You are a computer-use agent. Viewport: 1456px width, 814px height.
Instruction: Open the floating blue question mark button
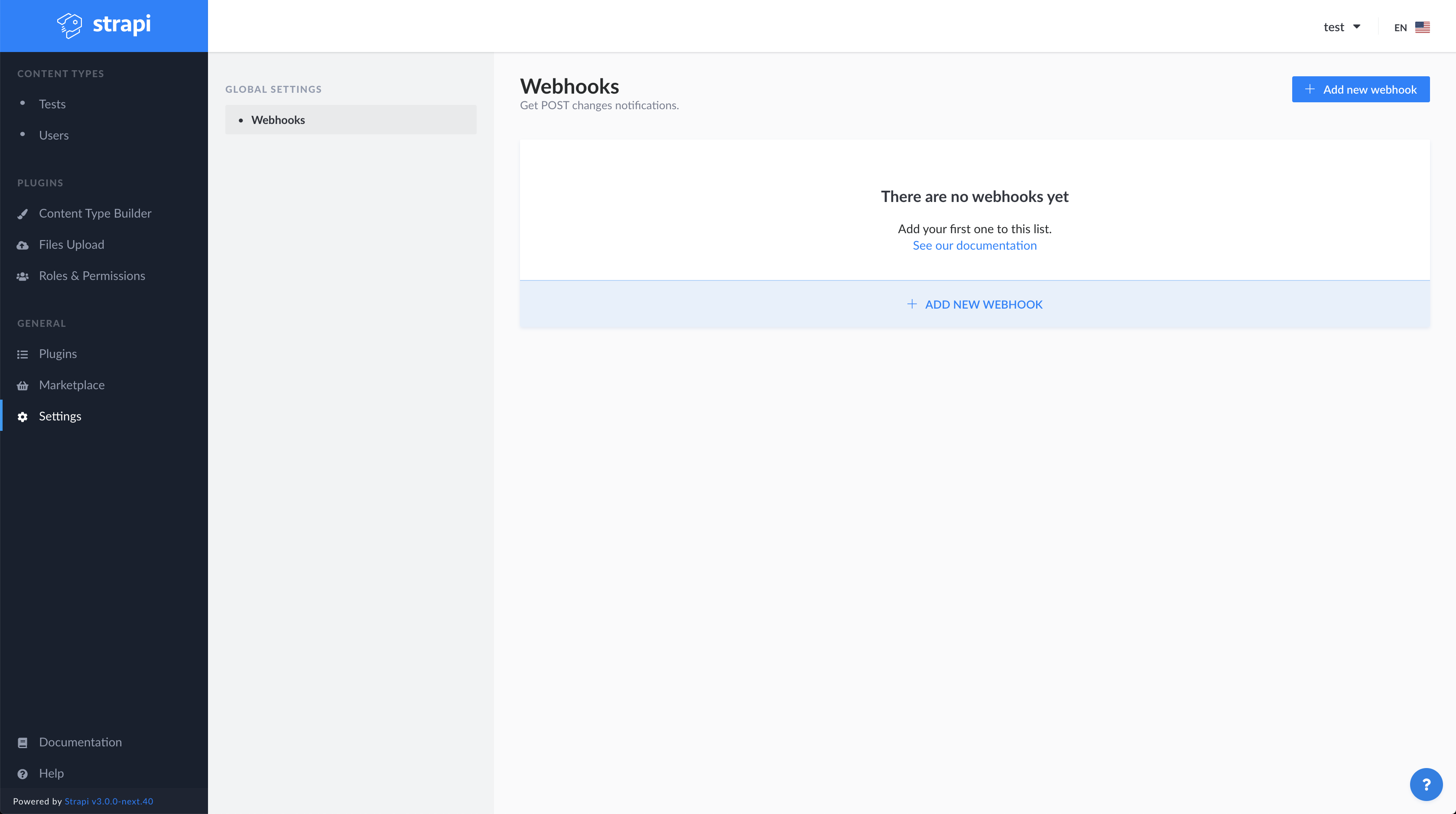pyautogui.click(x=1426, y=784)
